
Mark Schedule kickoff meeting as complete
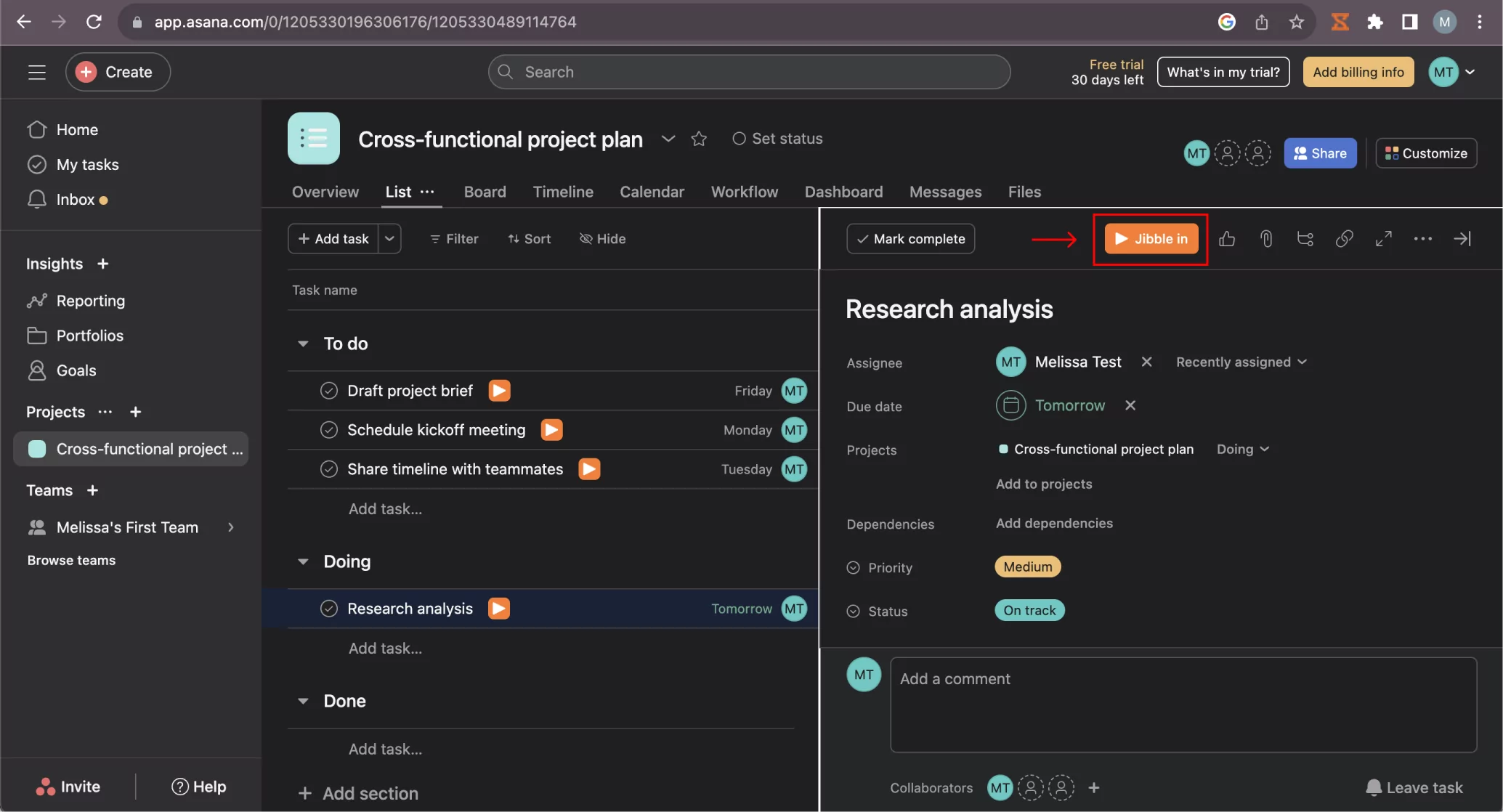point(329,430)
